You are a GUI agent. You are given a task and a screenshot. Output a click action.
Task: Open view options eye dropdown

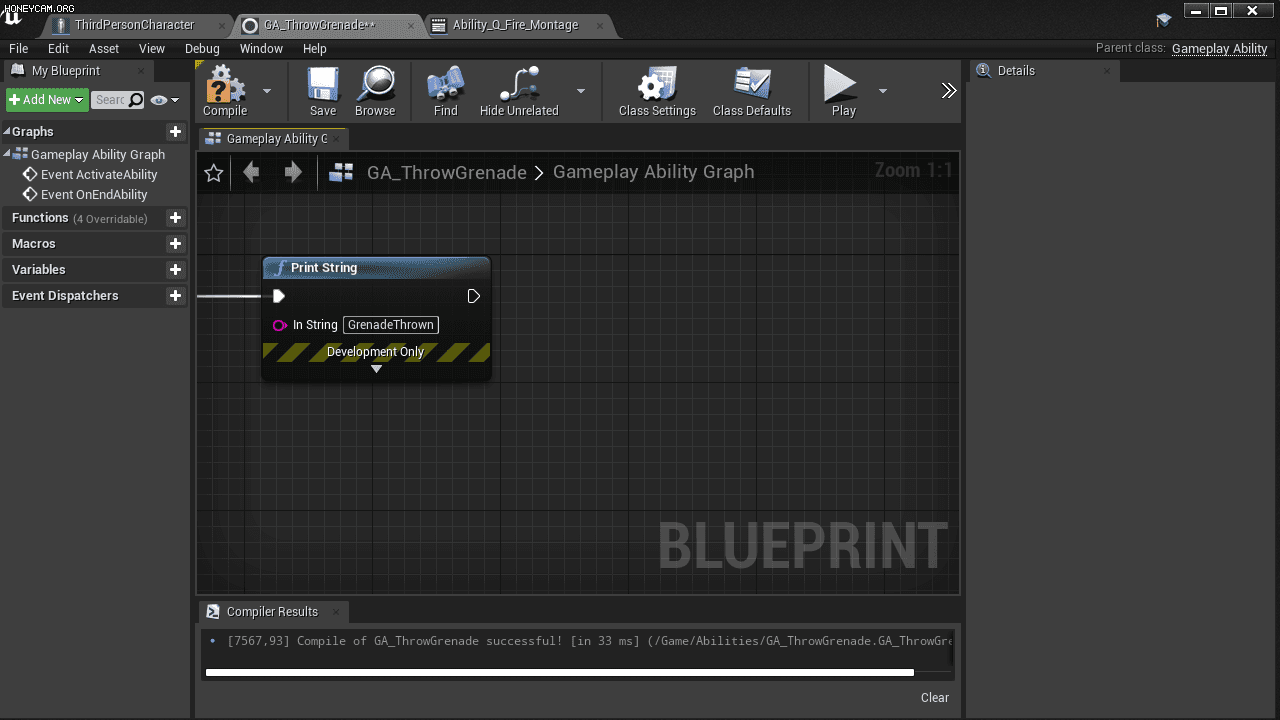tap(165, 100)
